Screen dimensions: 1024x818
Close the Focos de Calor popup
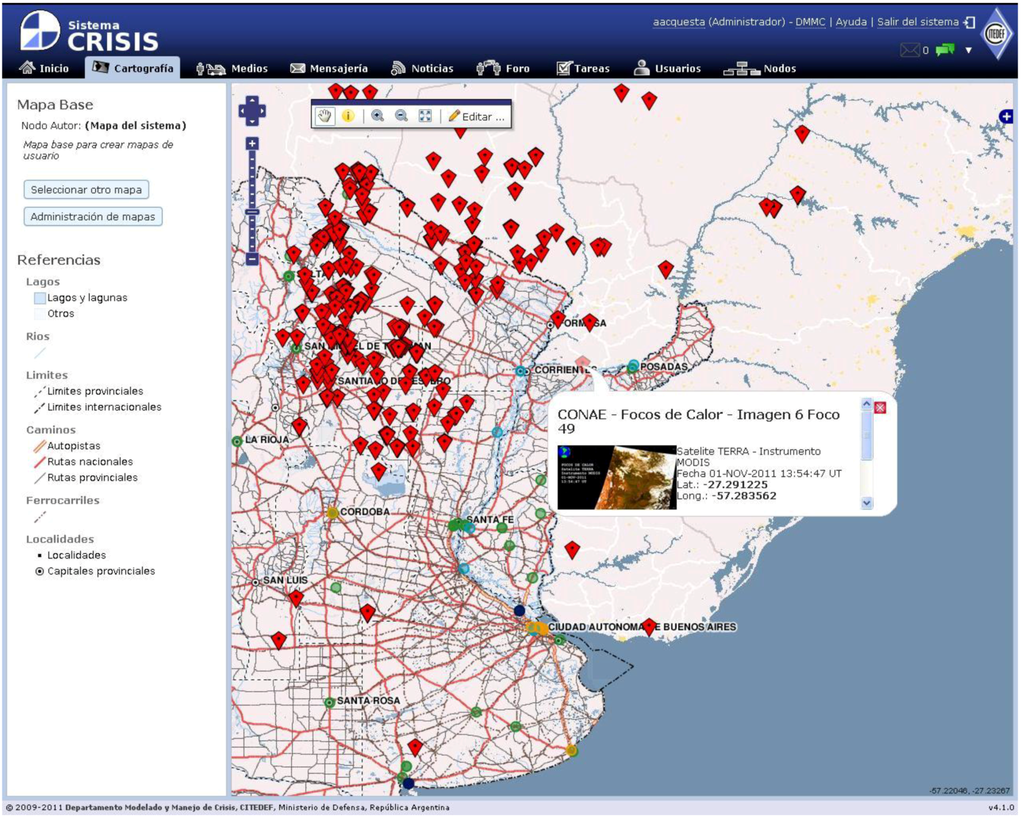pos(880,407)
